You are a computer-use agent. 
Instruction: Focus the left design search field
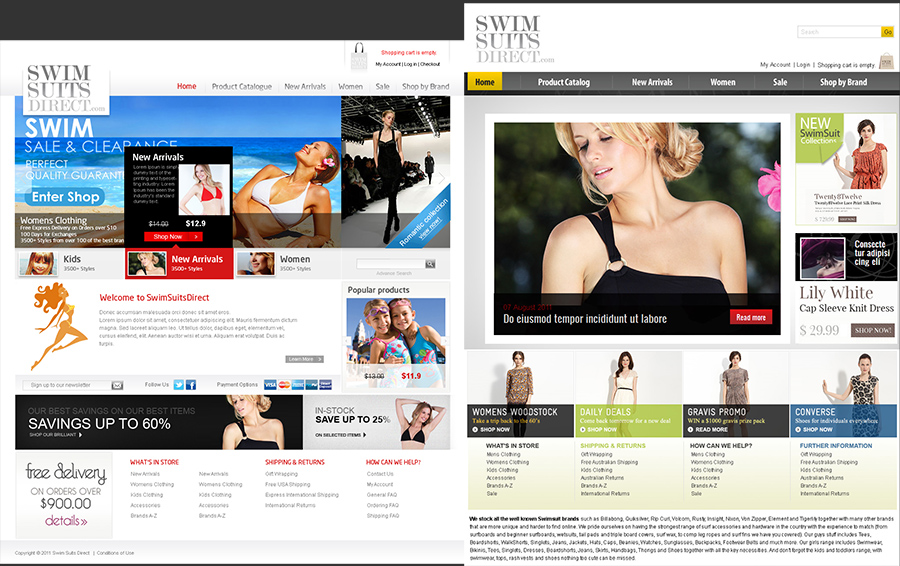click(391, 264)
